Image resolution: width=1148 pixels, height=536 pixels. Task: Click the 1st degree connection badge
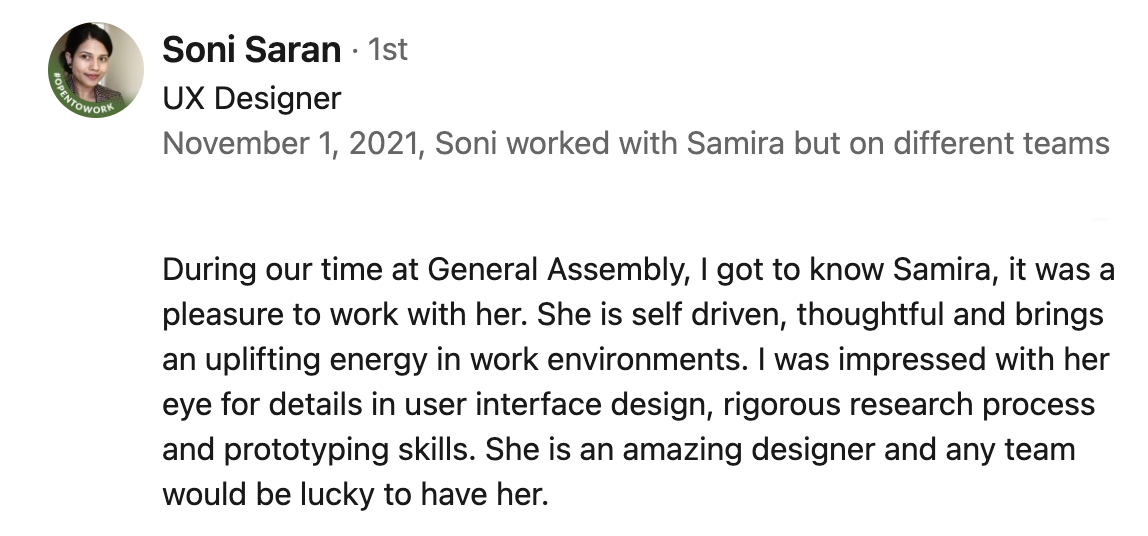click(x=387, y=51)
